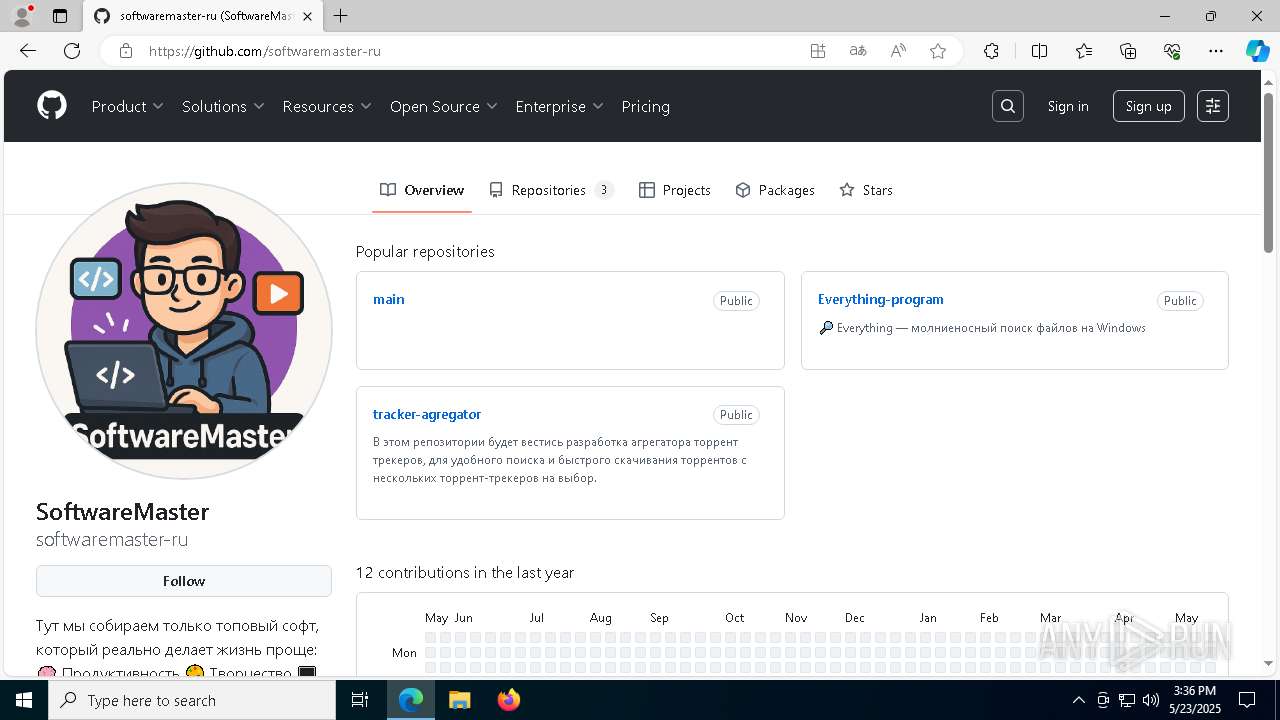
Task: Open tab actions menu icon
Action: [x=60, y=16]
